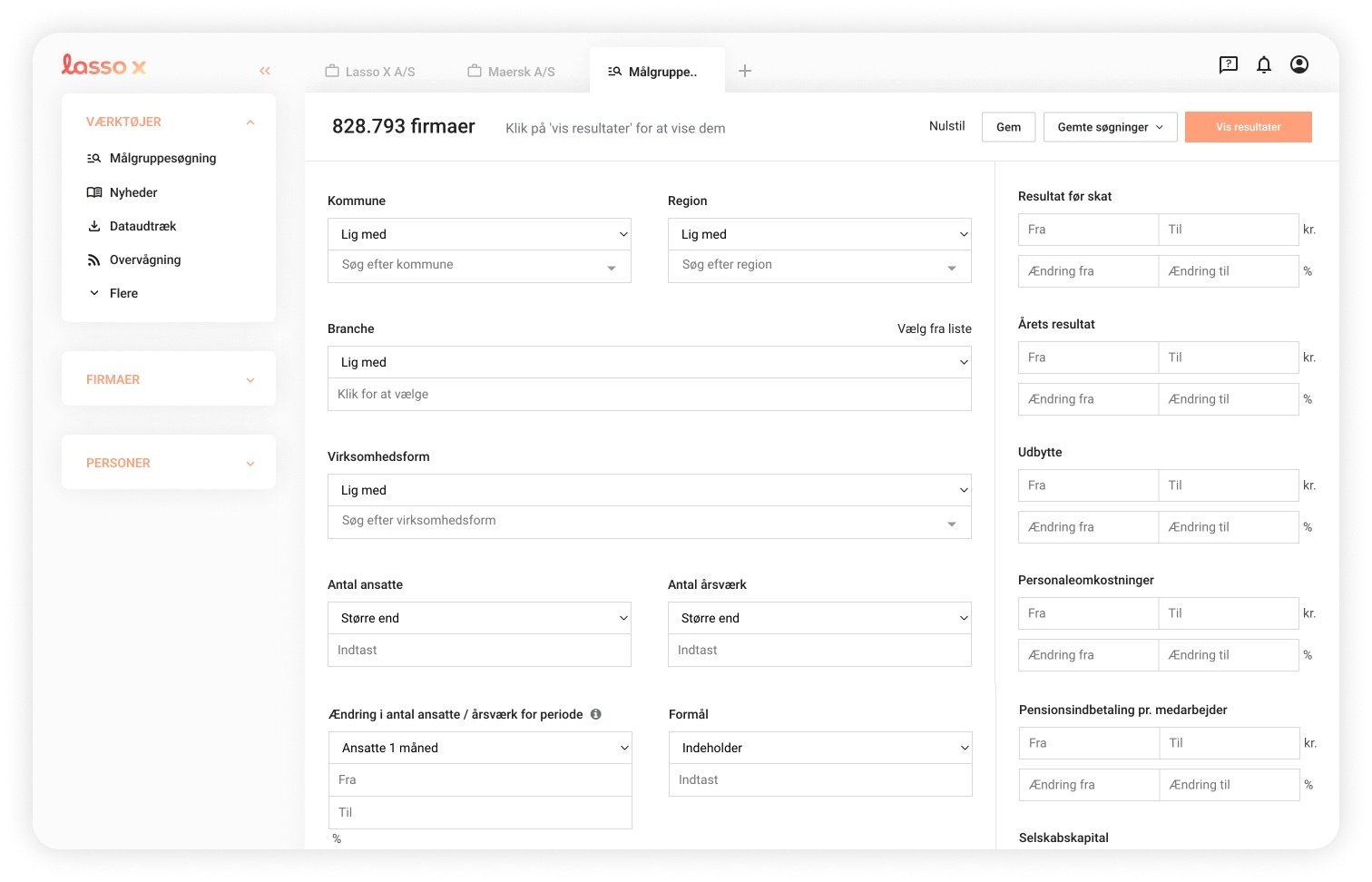
Task: Click Udbytte Ændring fra field
Action: click(1088, 527)
